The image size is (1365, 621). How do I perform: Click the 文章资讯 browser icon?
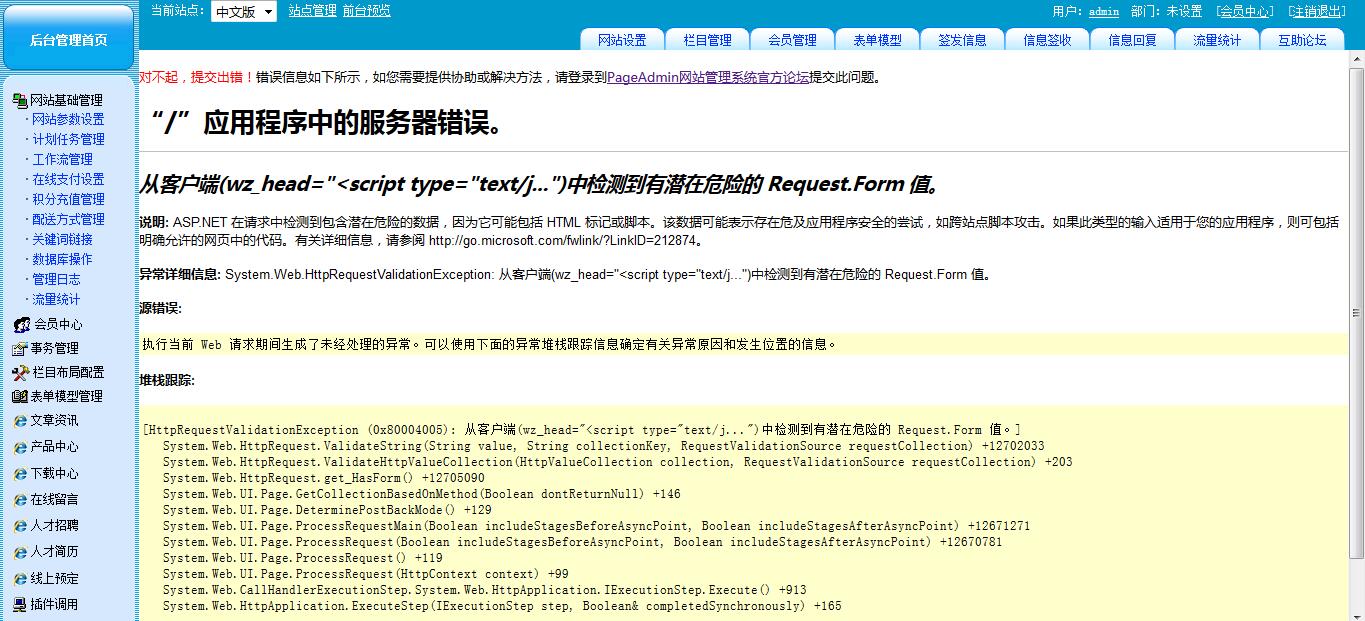[20, 421]
